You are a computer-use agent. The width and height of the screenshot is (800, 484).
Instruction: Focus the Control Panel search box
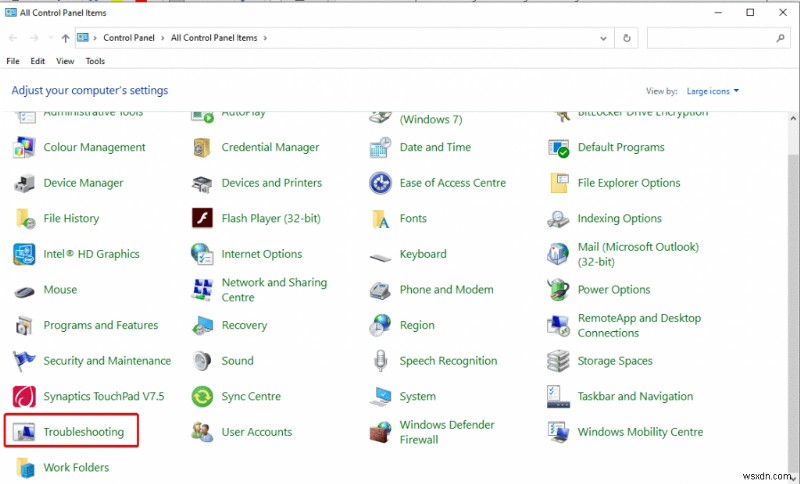coord(718,38)
